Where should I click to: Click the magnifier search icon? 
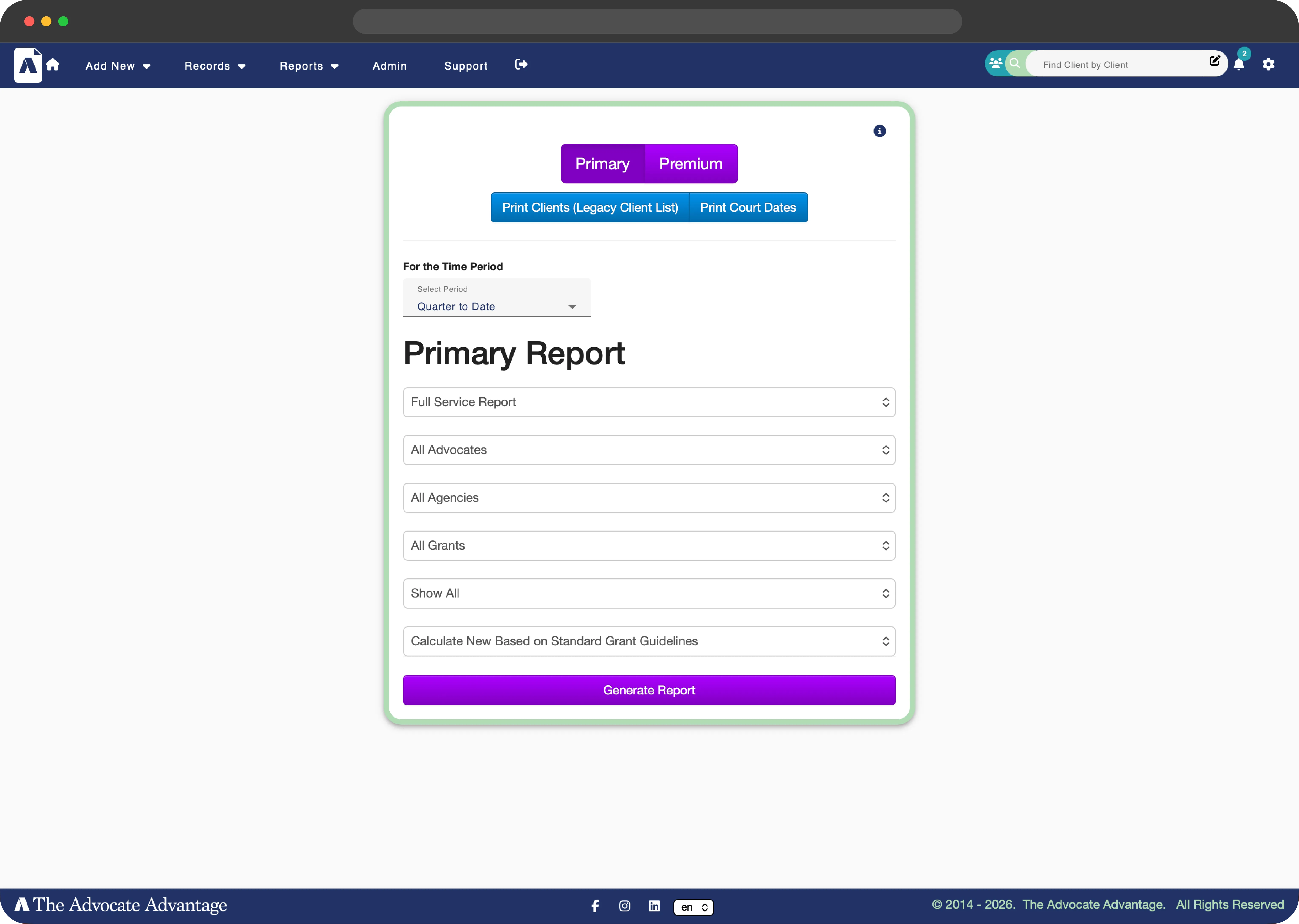[x=1015, y=63]
